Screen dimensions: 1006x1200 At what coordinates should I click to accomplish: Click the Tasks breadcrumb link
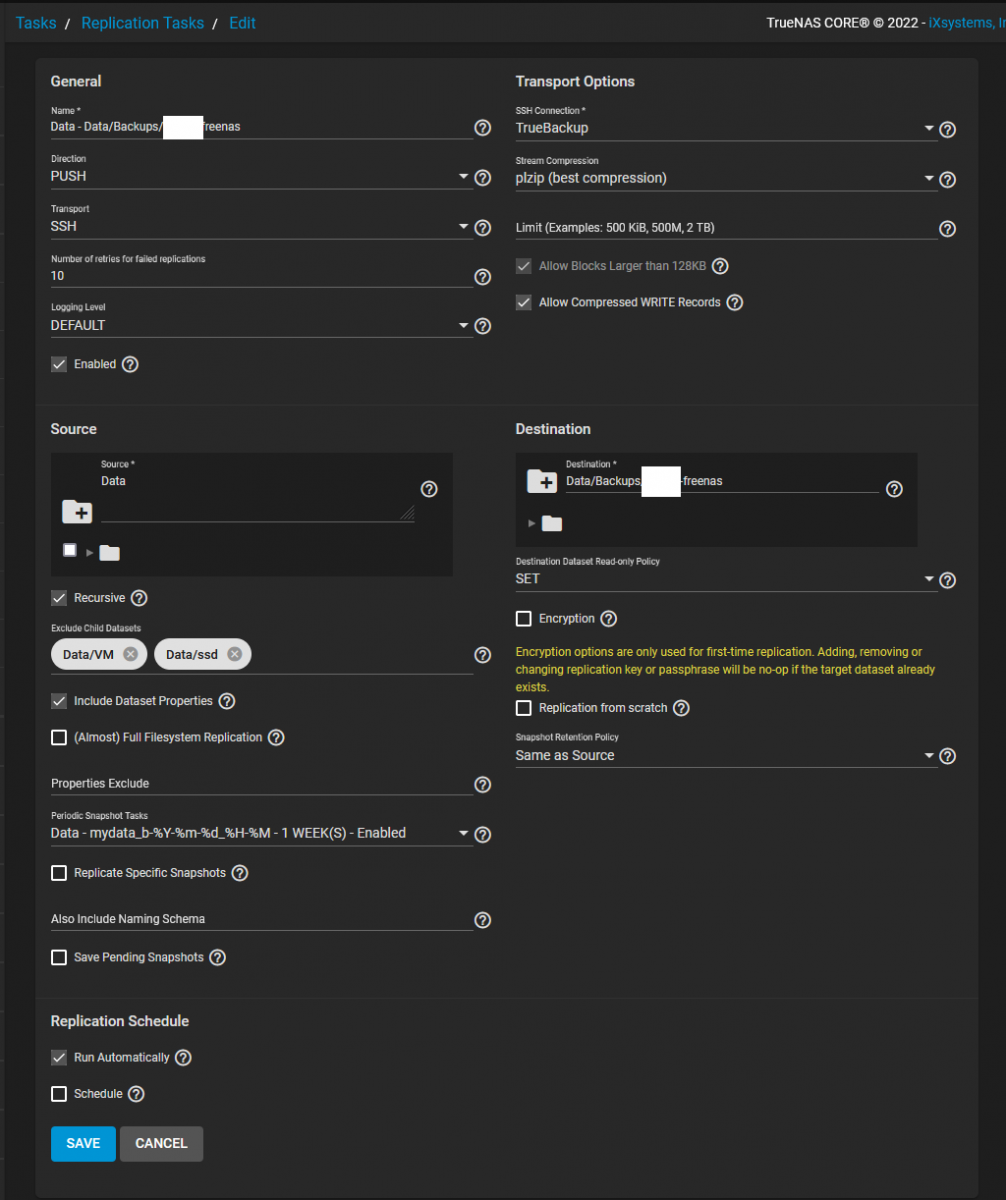click(x=36, y=23)
